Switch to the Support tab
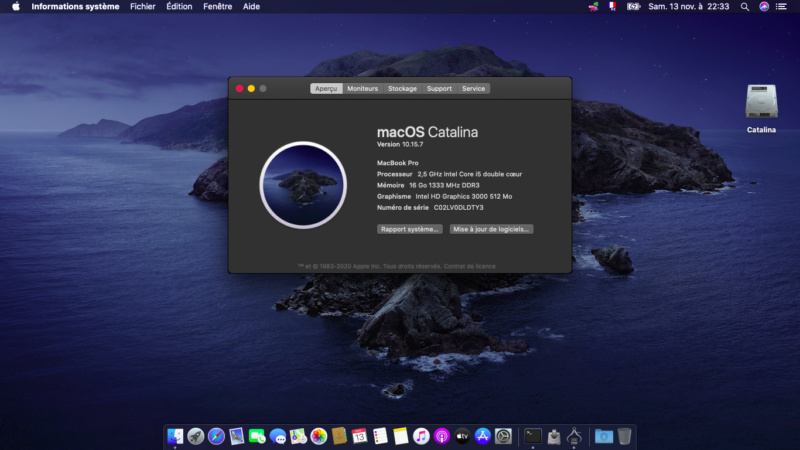Viewport: 800px width, 450px height. point(439,89)
